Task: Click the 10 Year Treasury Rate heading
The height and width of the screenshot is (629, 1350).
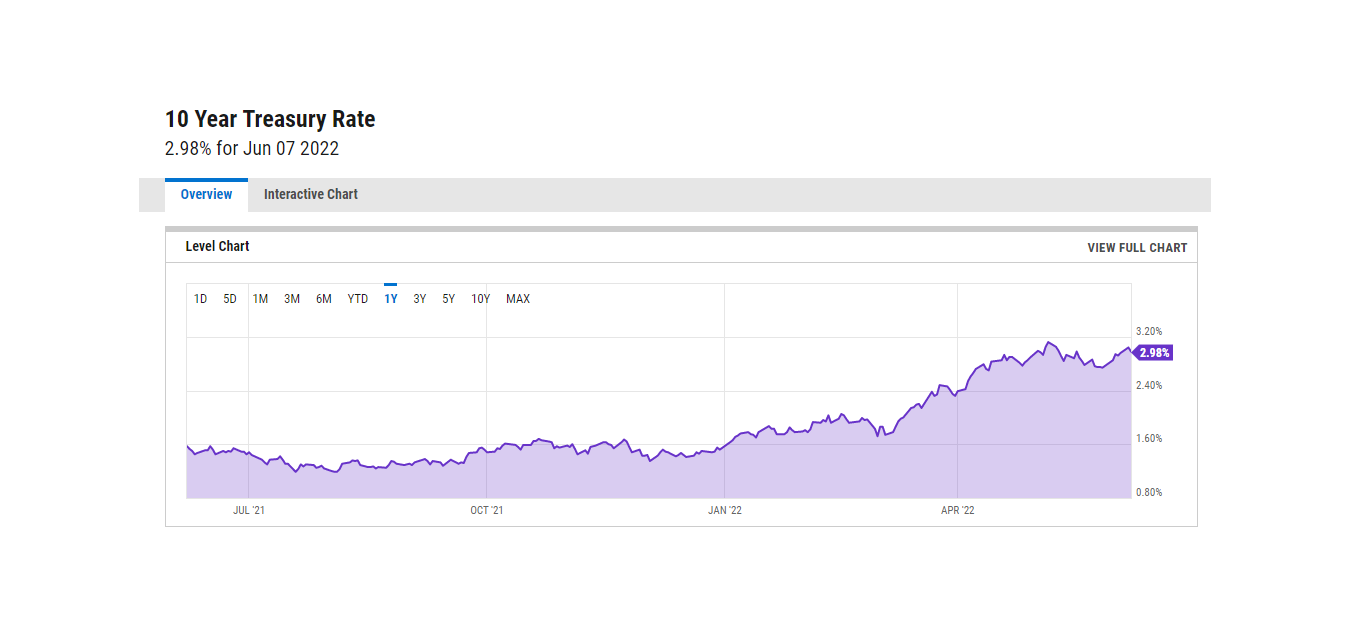Action: [270, 119]
